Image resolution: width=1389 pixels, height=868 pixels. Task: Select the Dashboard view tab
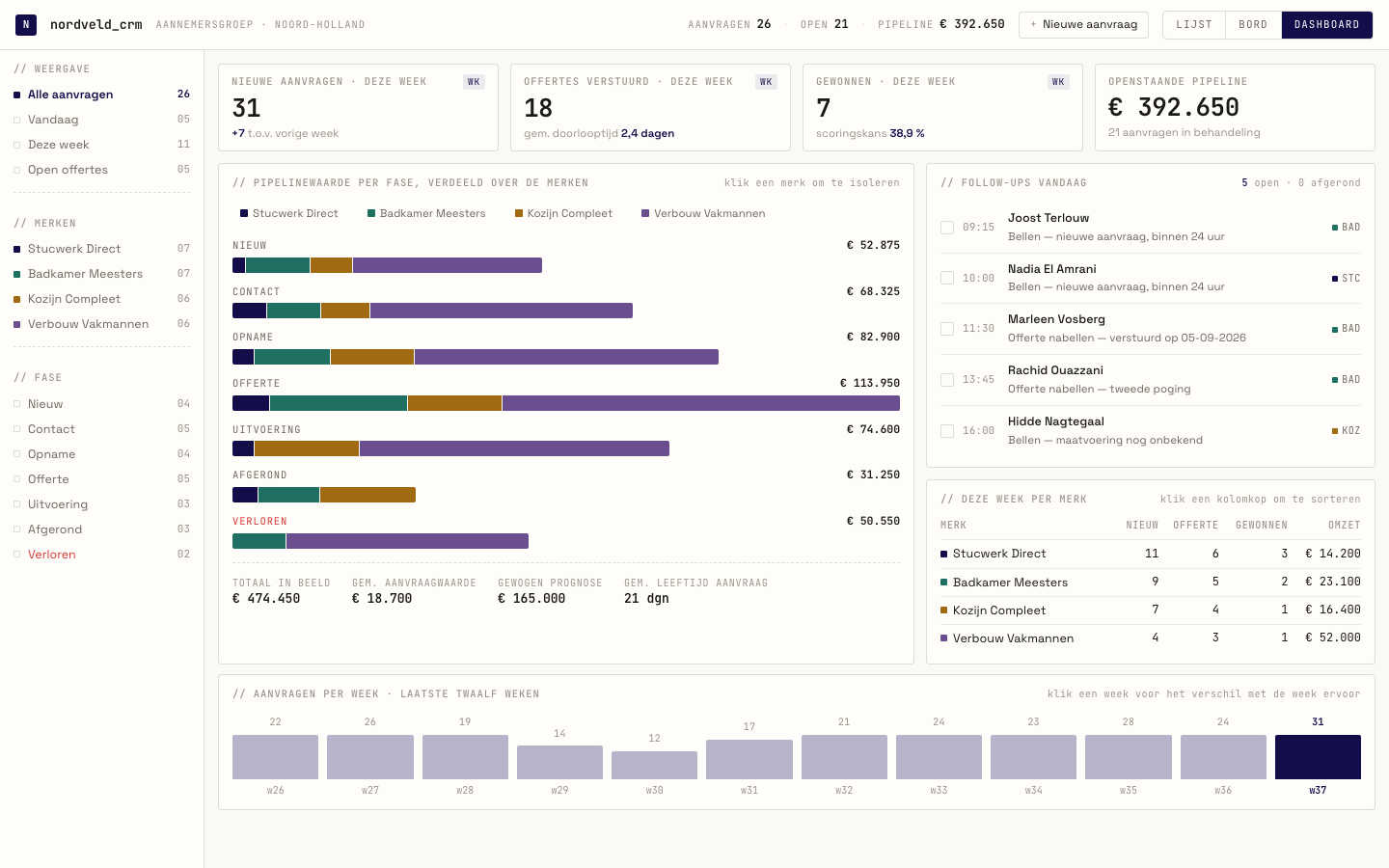pos(1326,25)
